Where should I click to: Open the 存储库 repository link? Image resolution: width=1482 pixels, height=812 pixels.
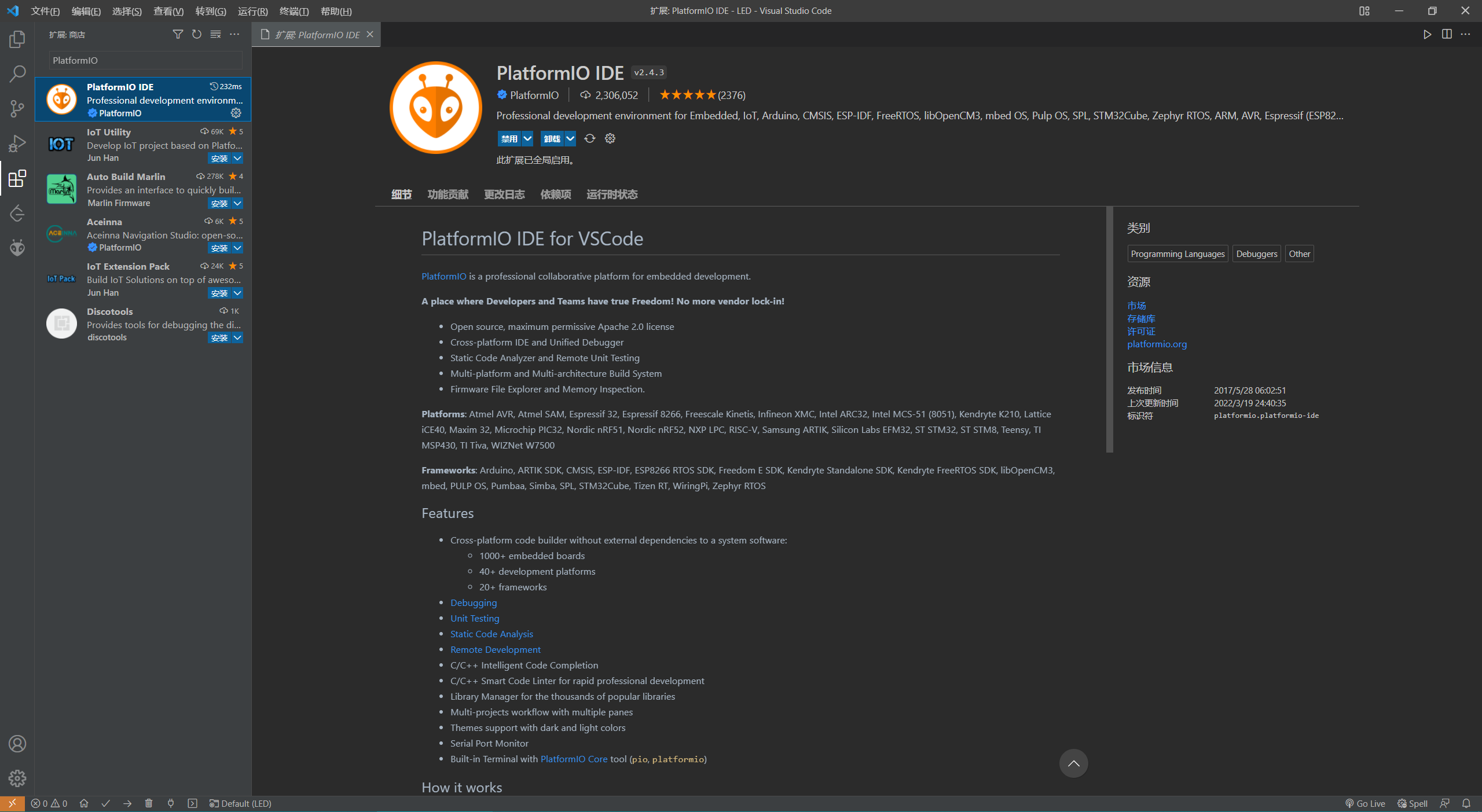[1141, 318]
